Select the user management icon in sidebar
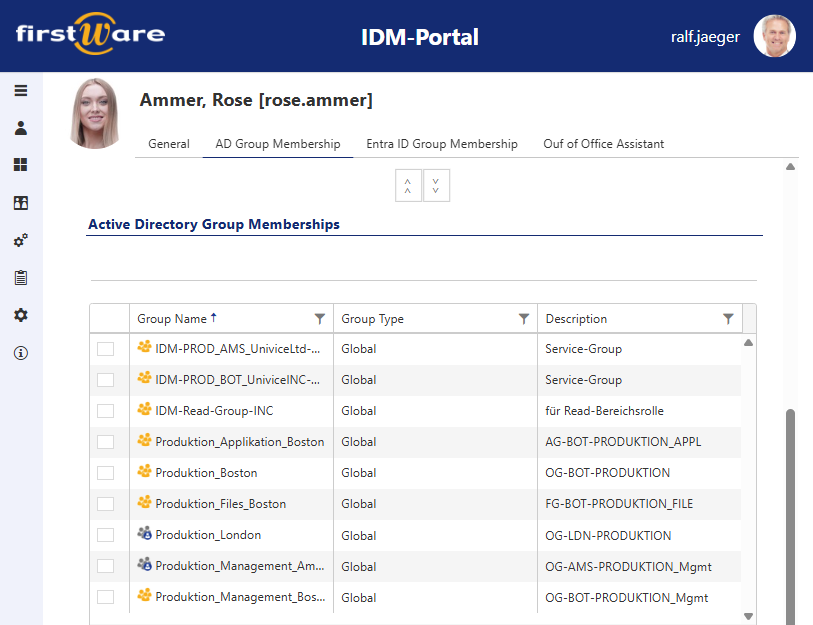Image resolution: width=813 pixels, height=625 pixels. tap(20, 128)
